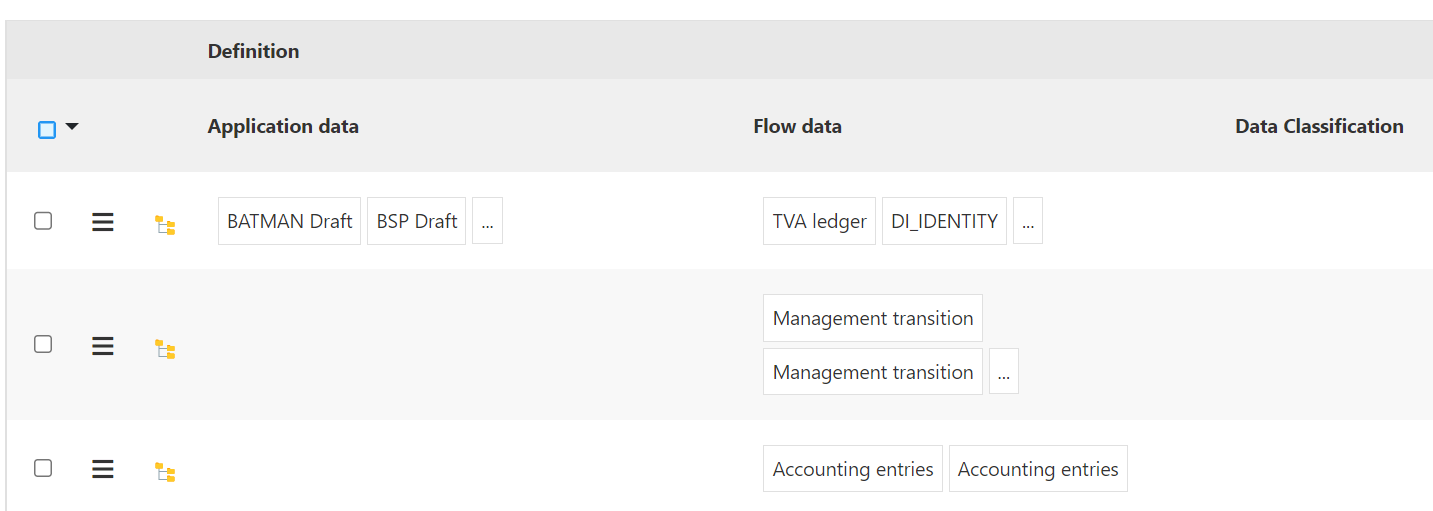Expand more application data after BSP Draft
The width and height of the screenshot is (1433, 511).
pyautogui.click(x=487, y=221)
